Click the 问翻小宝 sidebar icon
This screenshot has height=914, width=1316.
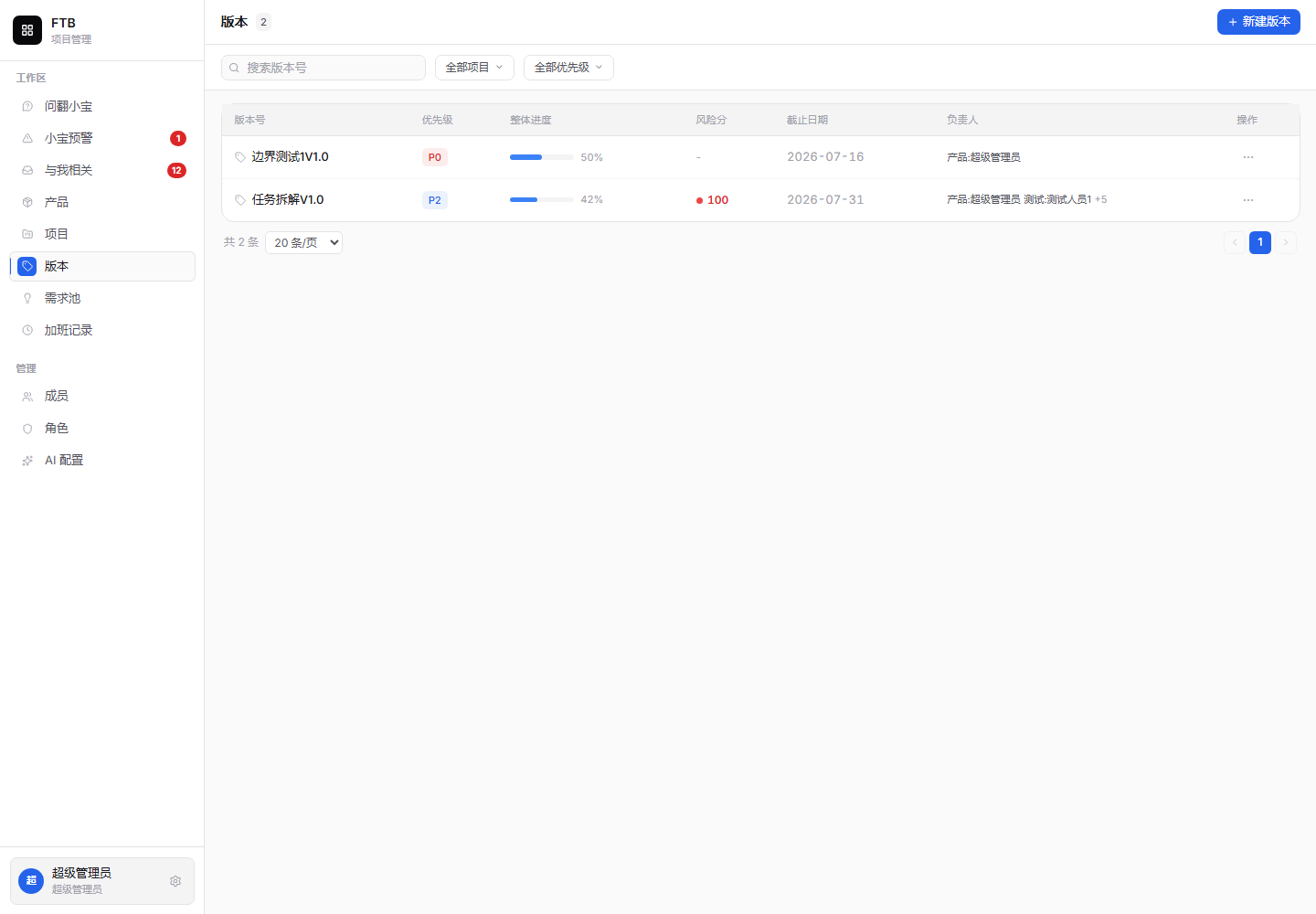coord(27,107)
